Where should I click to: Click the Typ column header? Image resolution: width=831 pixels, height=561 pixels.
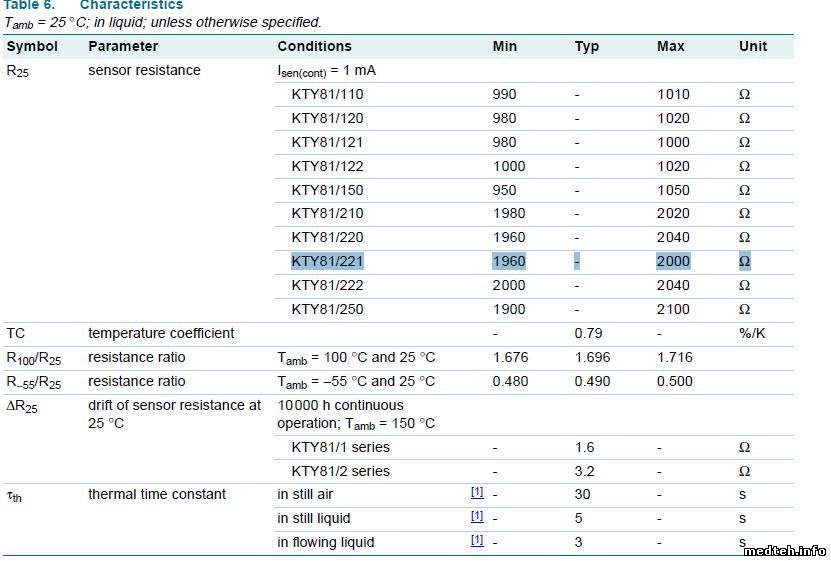point(587,46)
